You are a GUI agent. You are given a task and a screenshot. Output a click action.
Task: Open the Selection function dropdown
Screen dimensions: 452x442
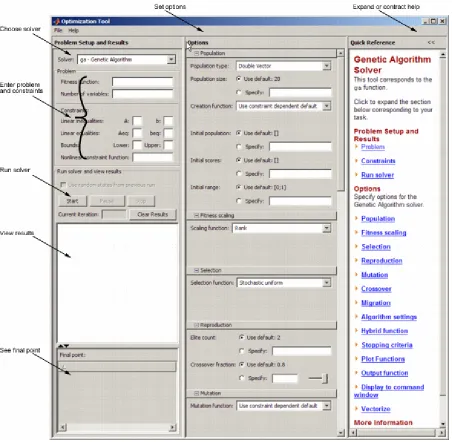click(327, 283)
